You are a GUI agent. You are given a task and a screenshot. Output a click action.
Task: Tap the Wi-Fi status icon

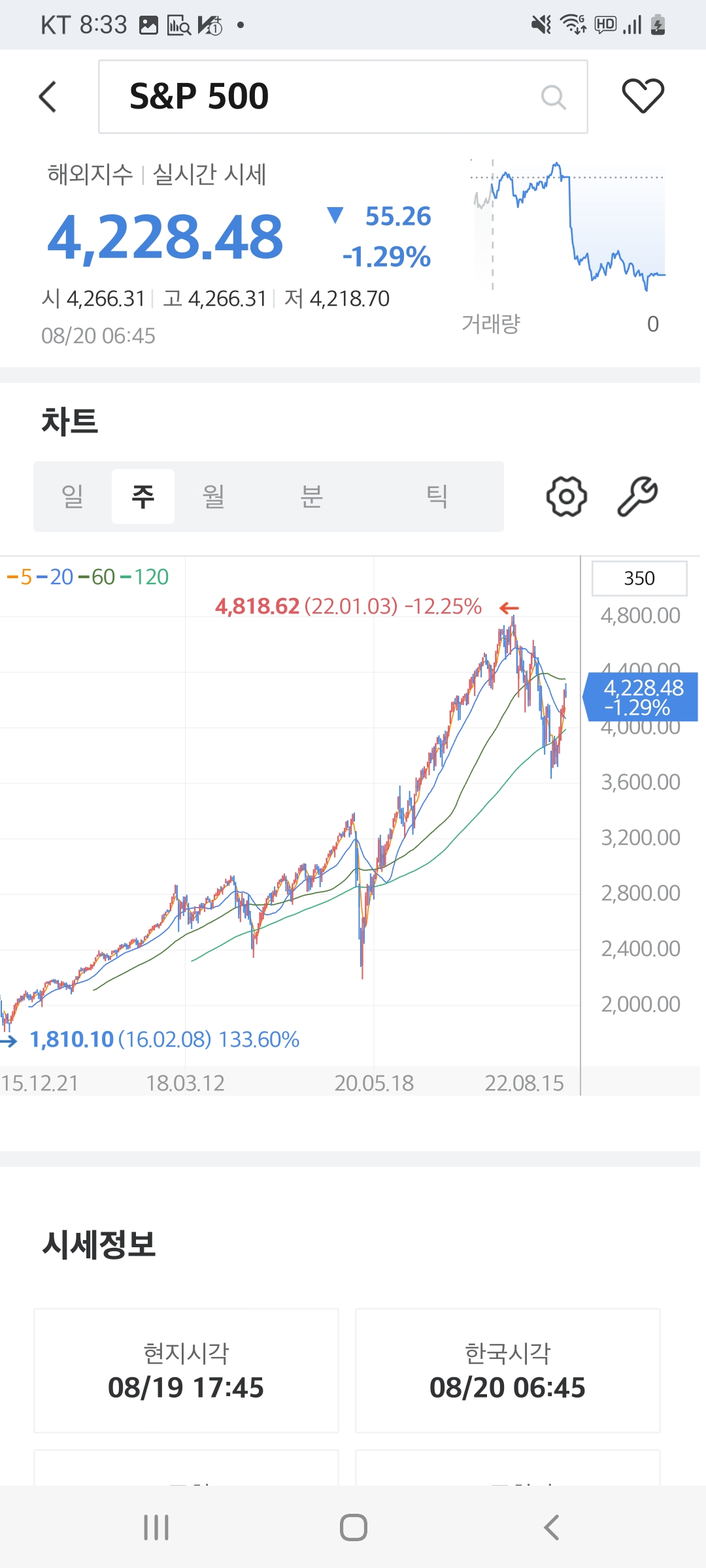[574, 25]
